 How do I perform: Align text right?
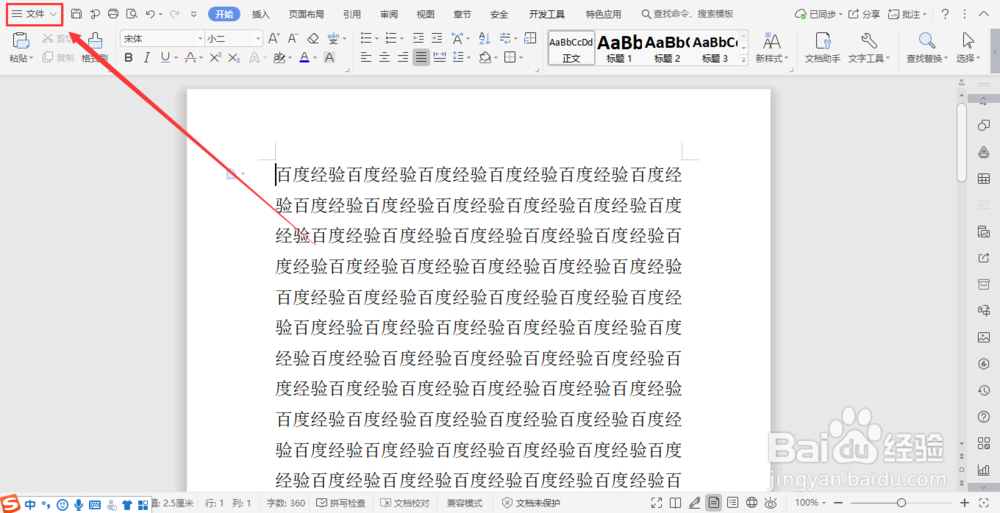point(403,57)
